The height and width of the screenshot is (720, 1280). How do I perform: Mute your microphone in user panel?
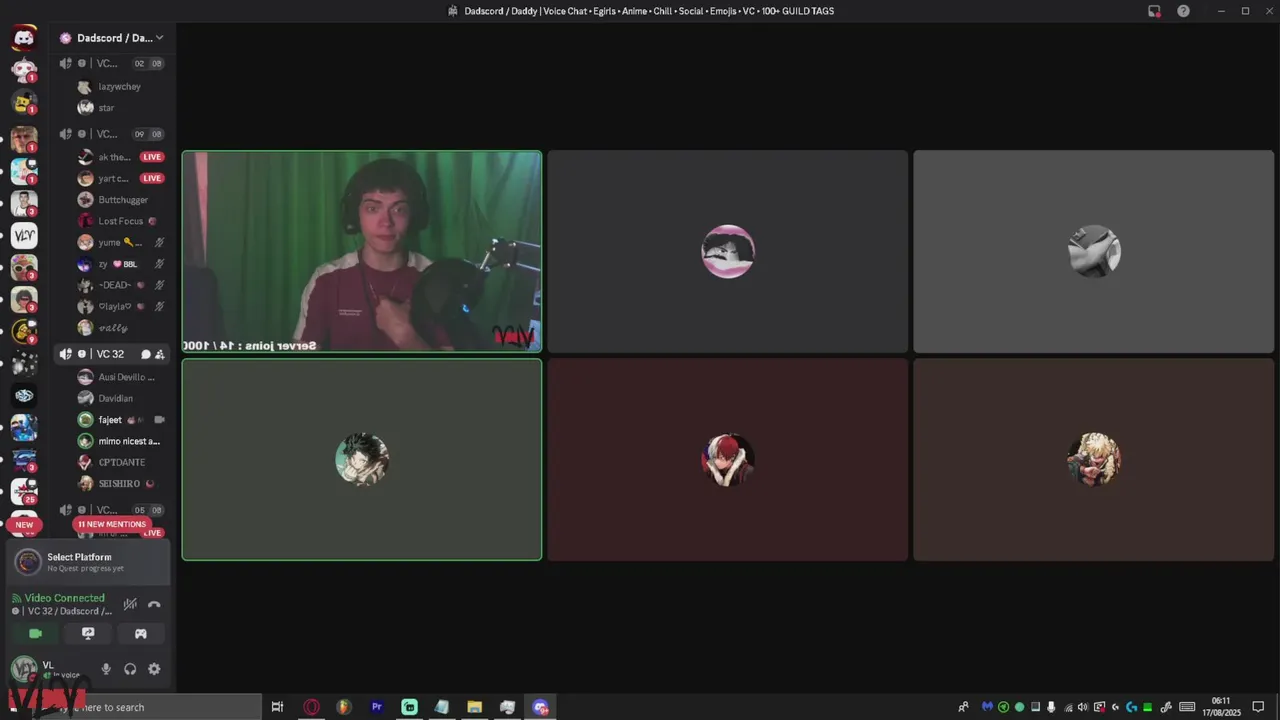pos(106,669)
